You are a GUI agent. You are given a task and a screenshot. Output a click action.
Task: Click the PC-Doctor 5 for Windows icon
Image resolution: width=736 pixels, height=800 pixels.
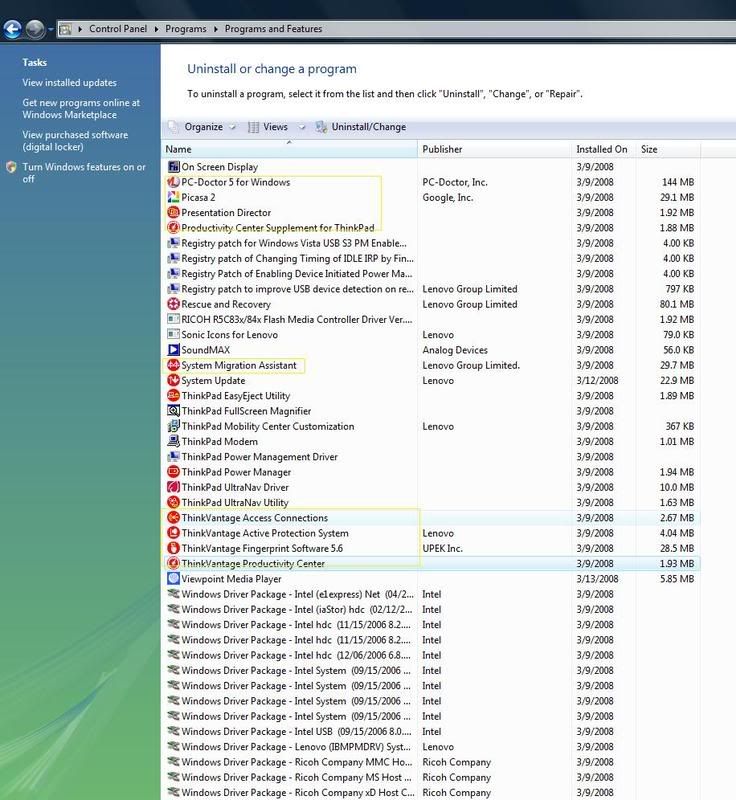click(x=173, y=182)
